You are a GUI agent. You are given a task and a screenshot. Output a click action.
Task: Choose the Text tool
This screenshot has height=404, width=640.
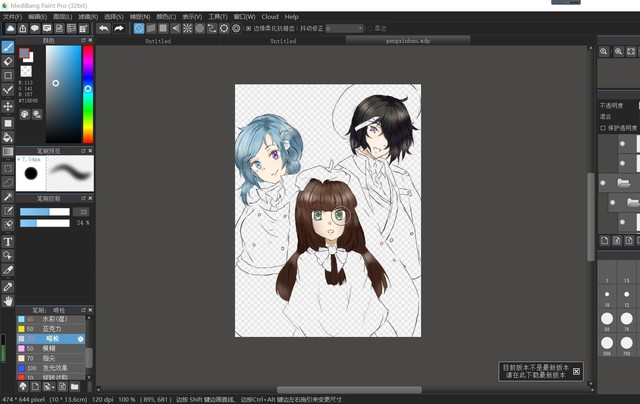(8, 241)
